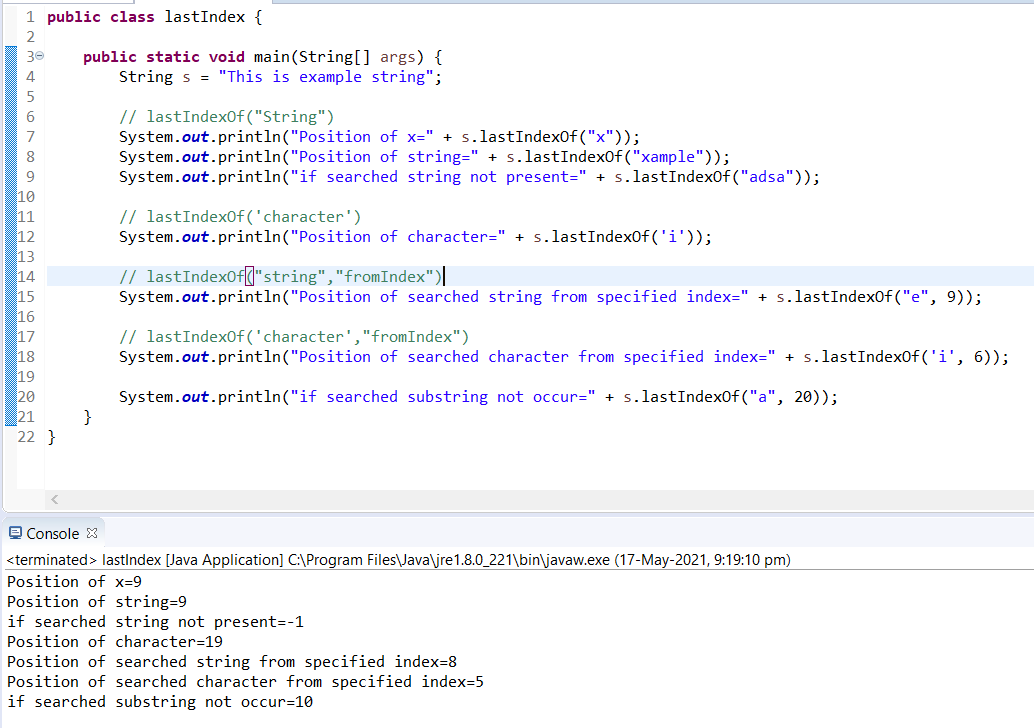The width and height of the screenshot is (1034, 728).
Task: Click the "e", 9 arguments on line 15
Action: click(x=929, y=297)
